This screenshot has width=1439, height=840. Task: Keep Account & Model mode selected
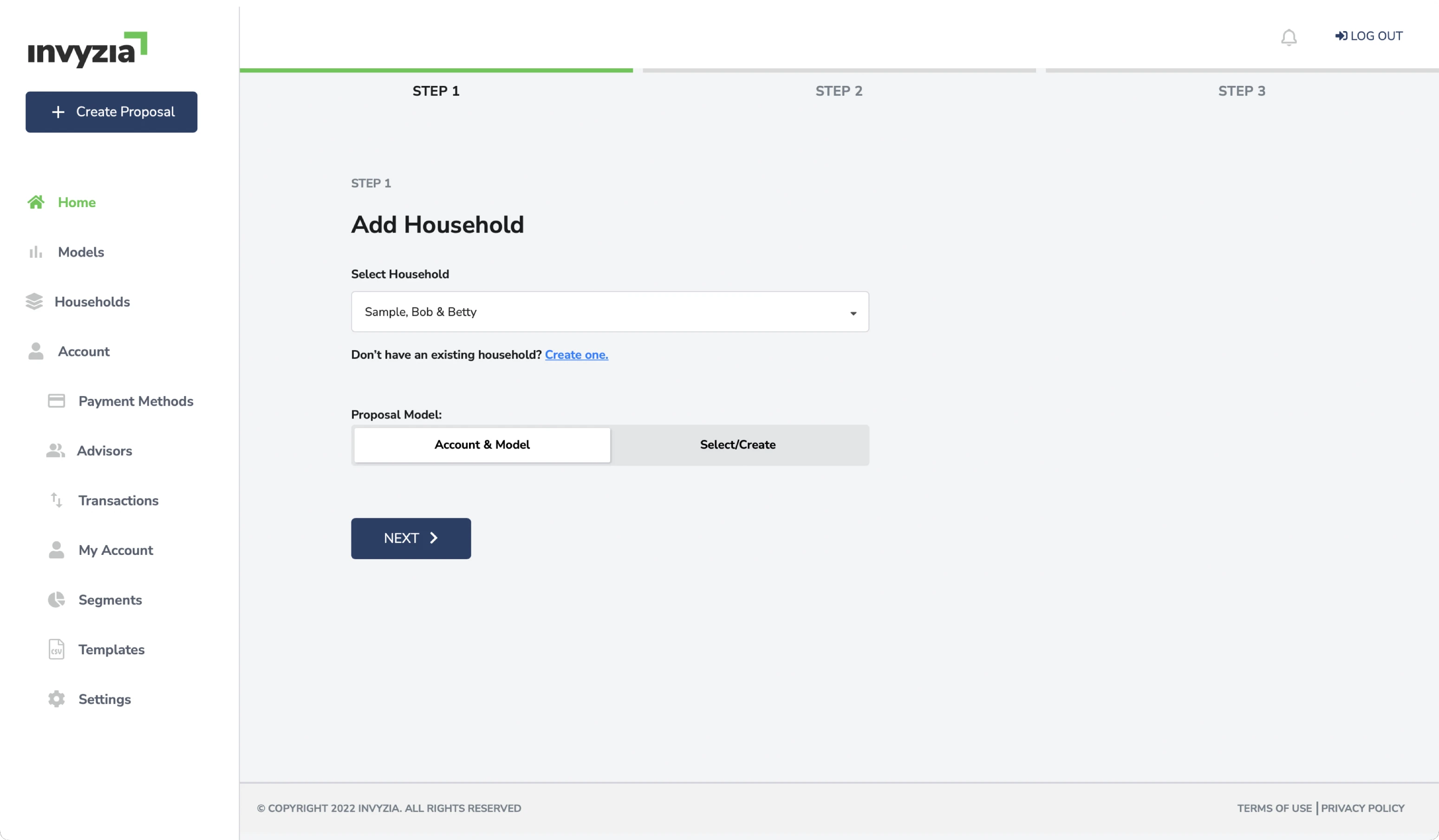[482, 445]
